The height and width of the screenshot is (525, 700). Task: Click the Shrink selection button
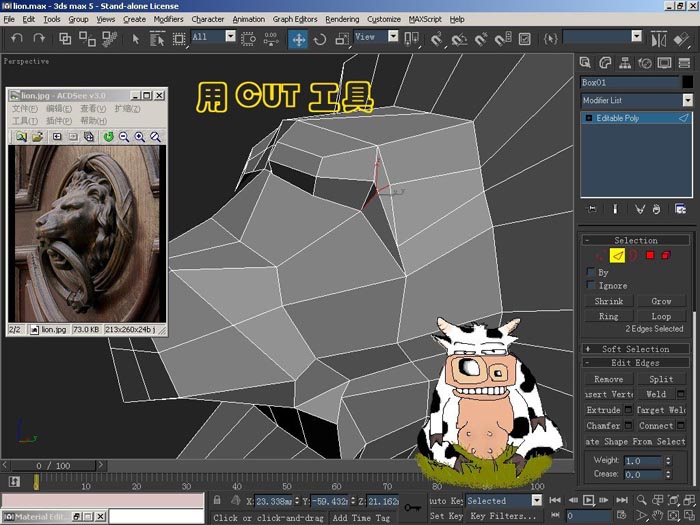pos(609,301)
